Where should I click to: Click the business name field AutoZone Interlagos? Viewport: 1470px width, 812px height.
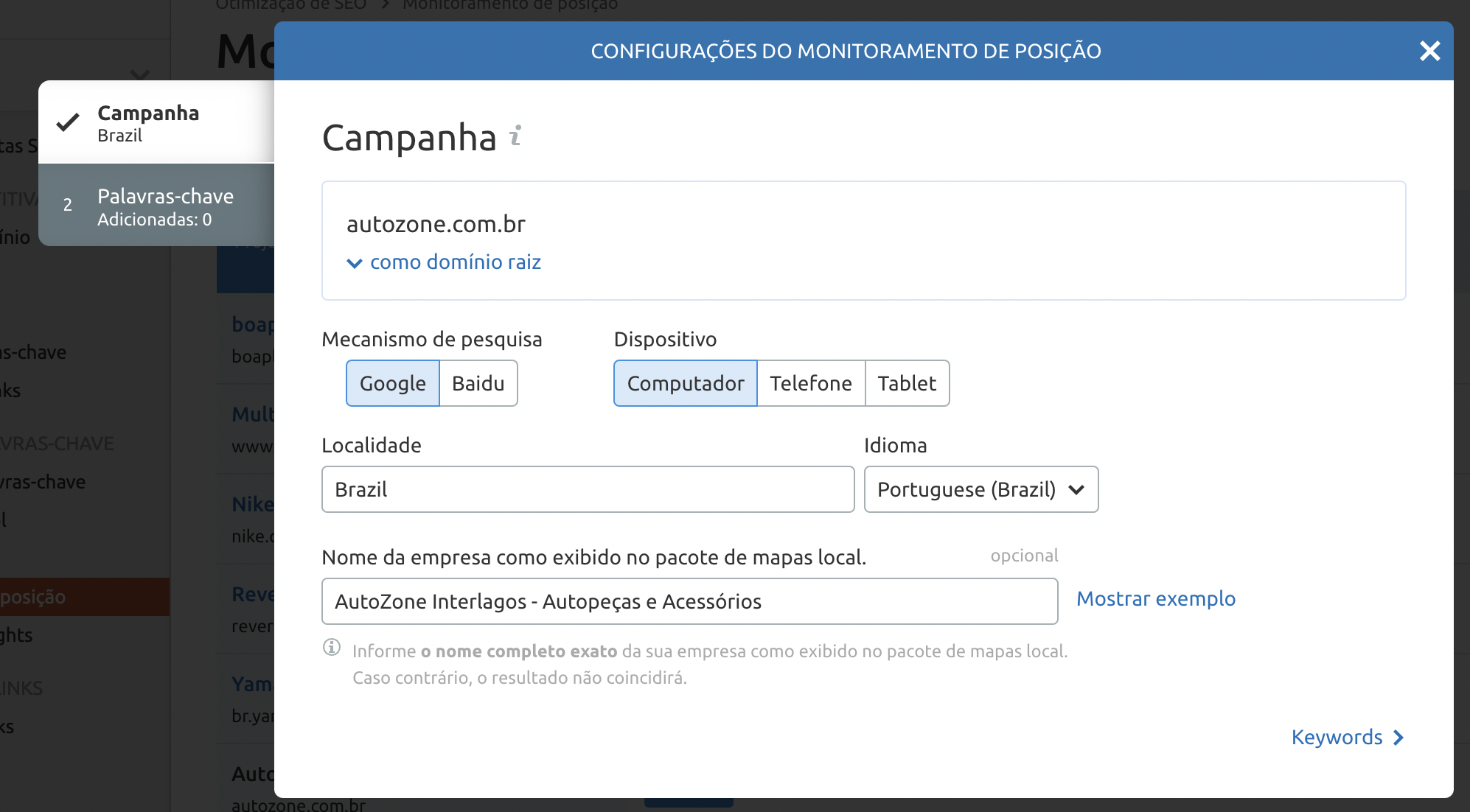coord(690,601)
